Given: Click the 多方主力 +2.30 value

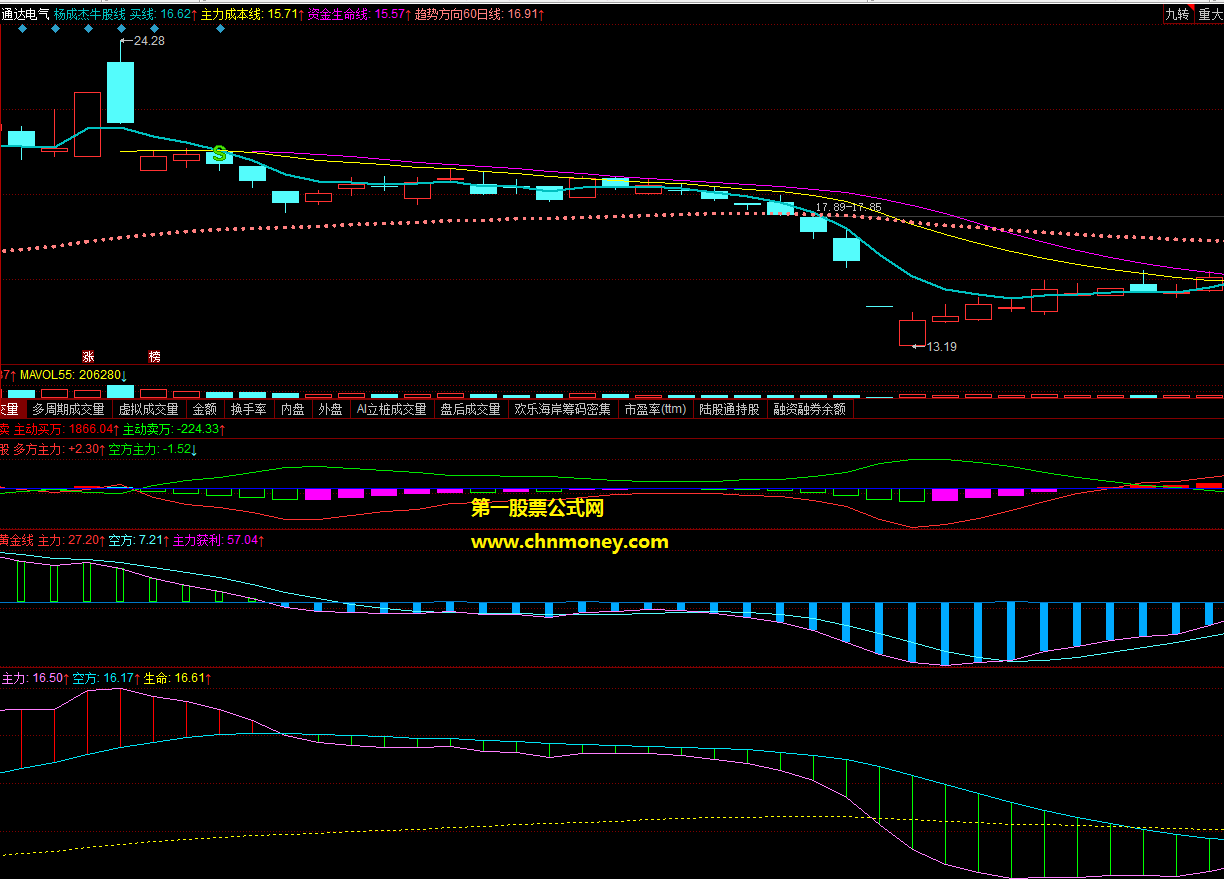Looking at the screenshot, I should [59, 450].
